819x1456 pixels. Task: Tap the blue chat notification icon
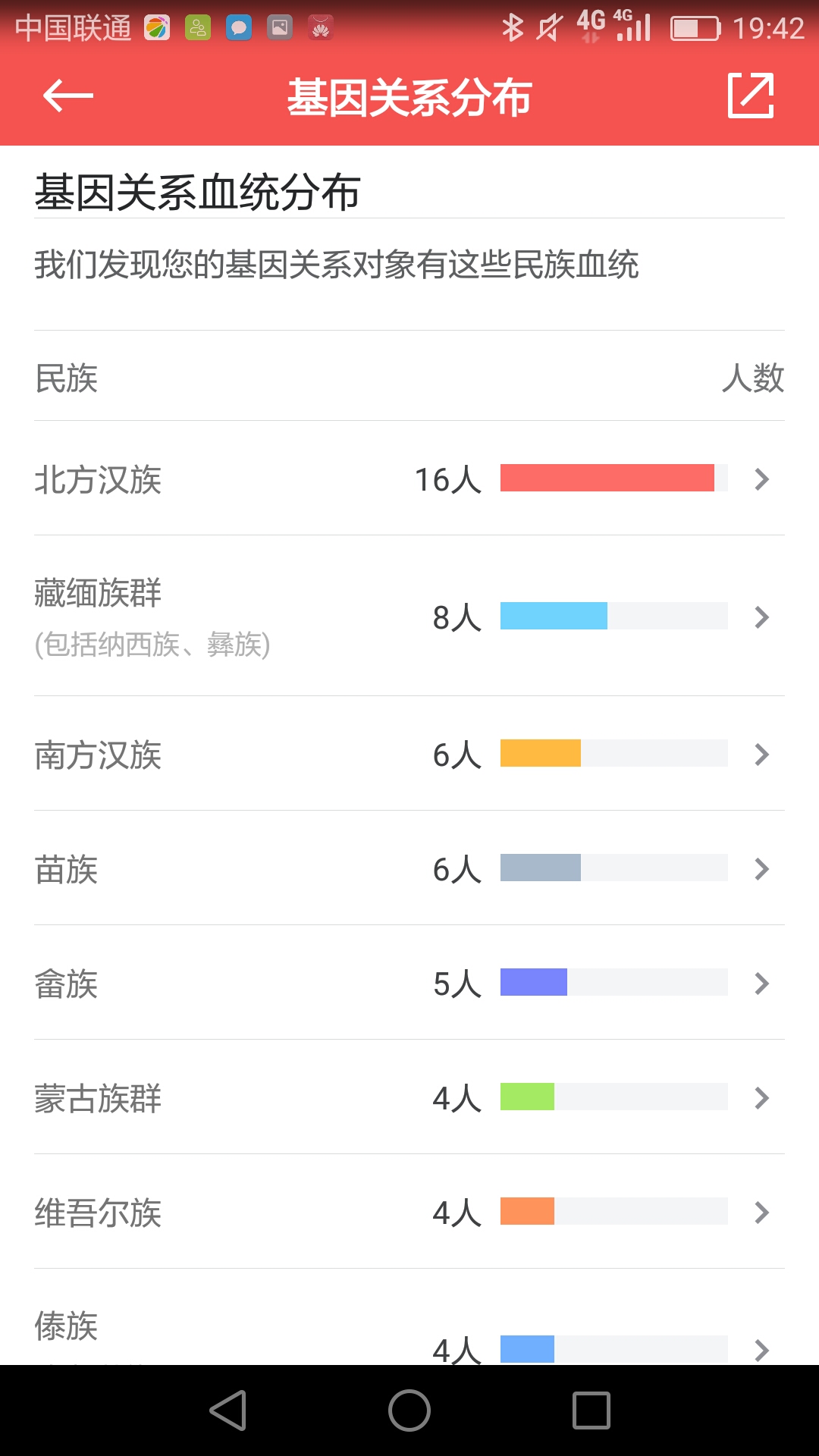[x=239, y=28]
